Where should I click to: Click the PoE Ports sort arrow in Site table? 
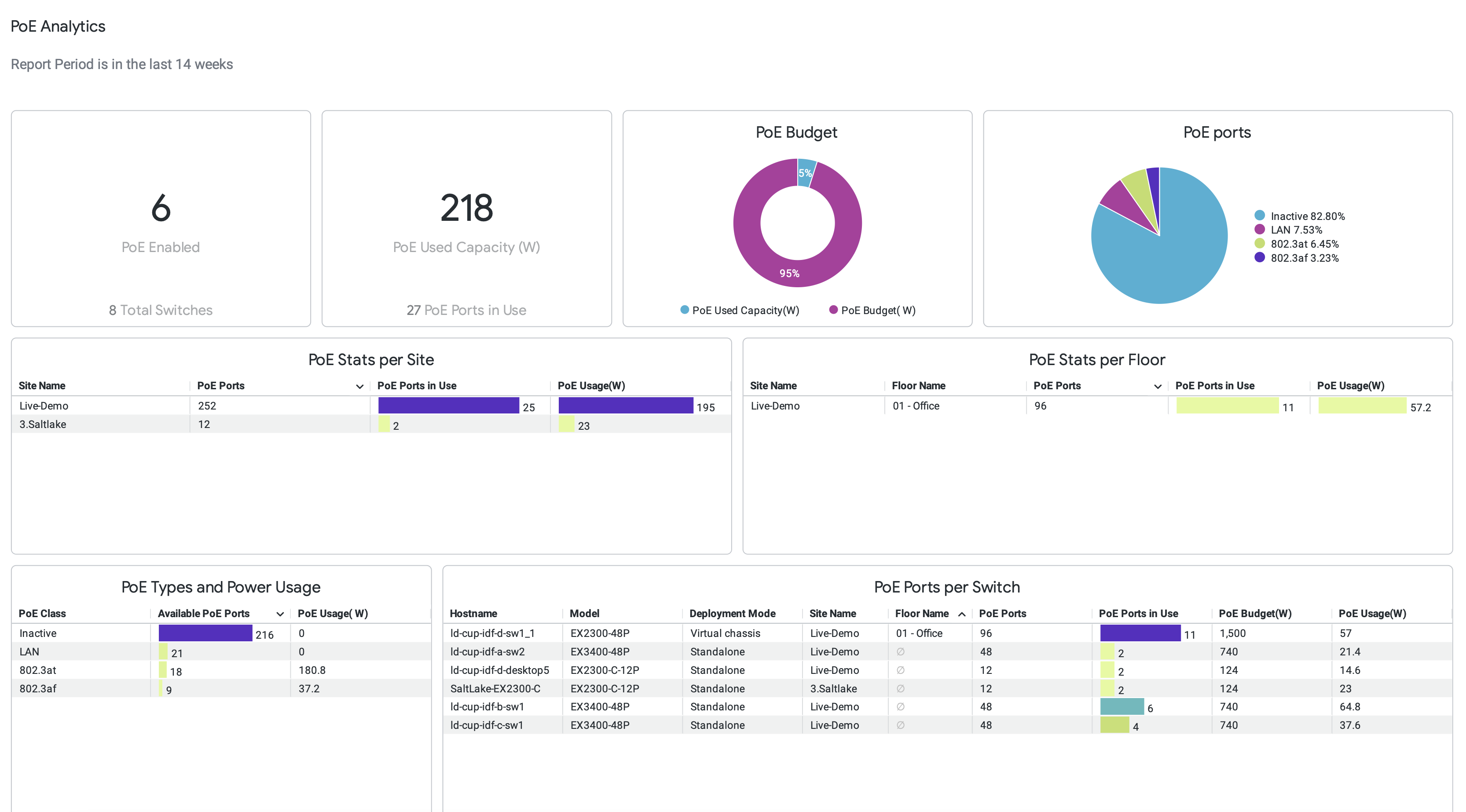coord(359,386)
